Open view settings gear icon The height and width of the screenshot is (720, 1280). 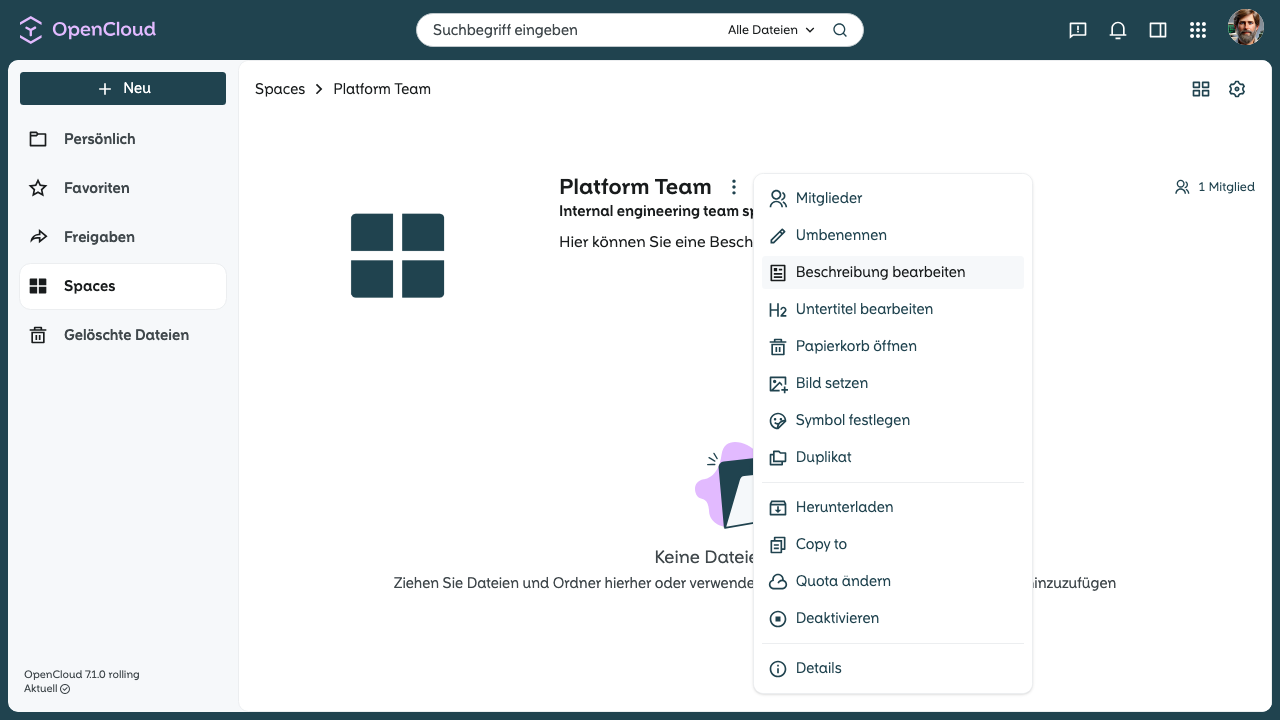click(1237, 89)
